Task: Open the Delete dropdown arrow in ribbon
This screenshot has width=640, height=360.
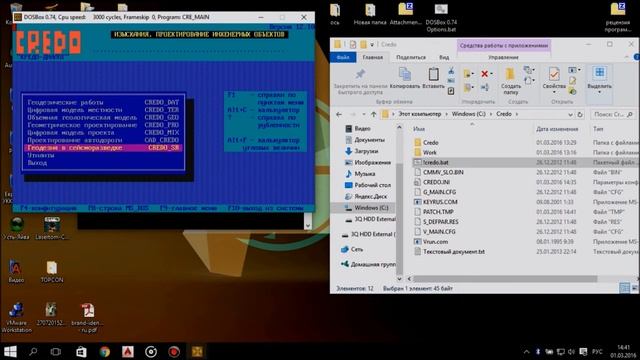Action: tap(491, 74)
